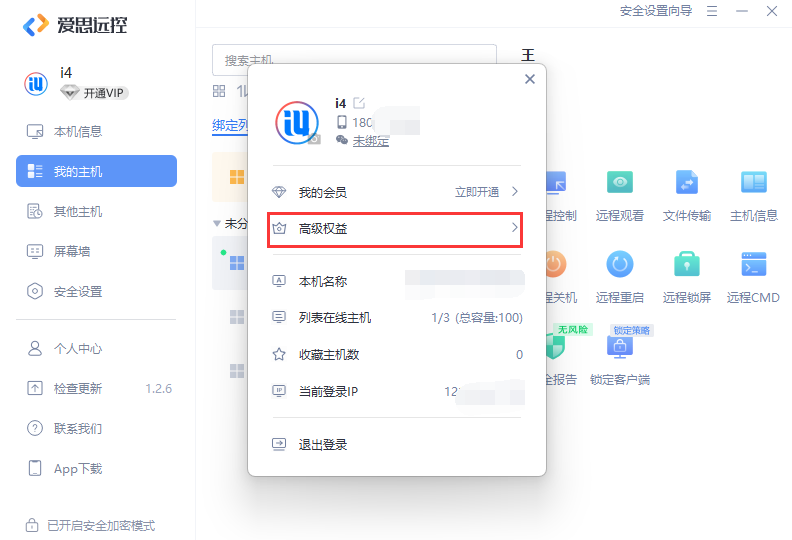Open the hamburger menu in the title bar
Viewport: 792px width, 540px height.
point(712,11)
